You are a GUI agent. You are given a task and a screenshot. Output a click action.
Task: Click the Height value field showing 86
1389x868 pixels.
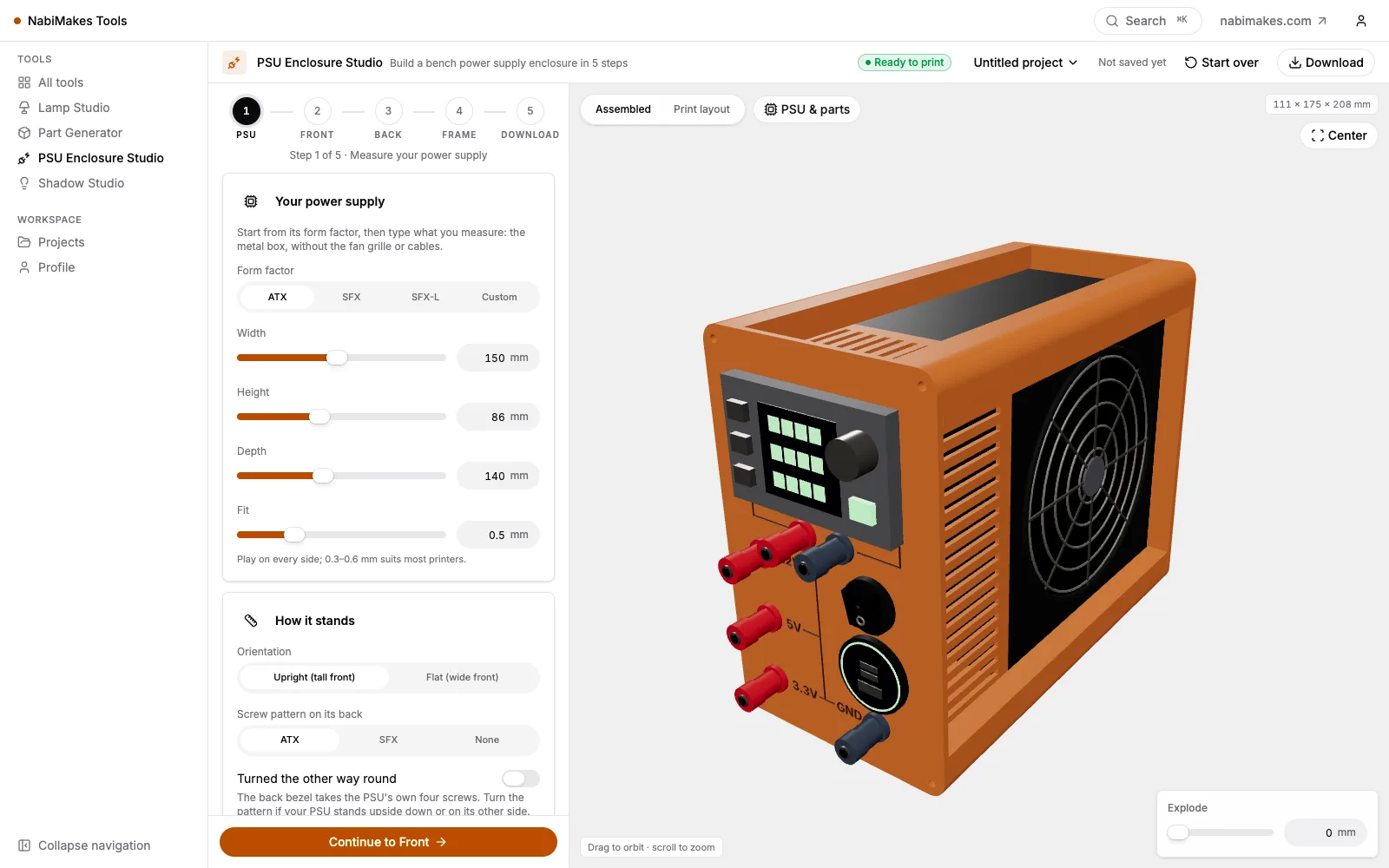coord(498,417)
